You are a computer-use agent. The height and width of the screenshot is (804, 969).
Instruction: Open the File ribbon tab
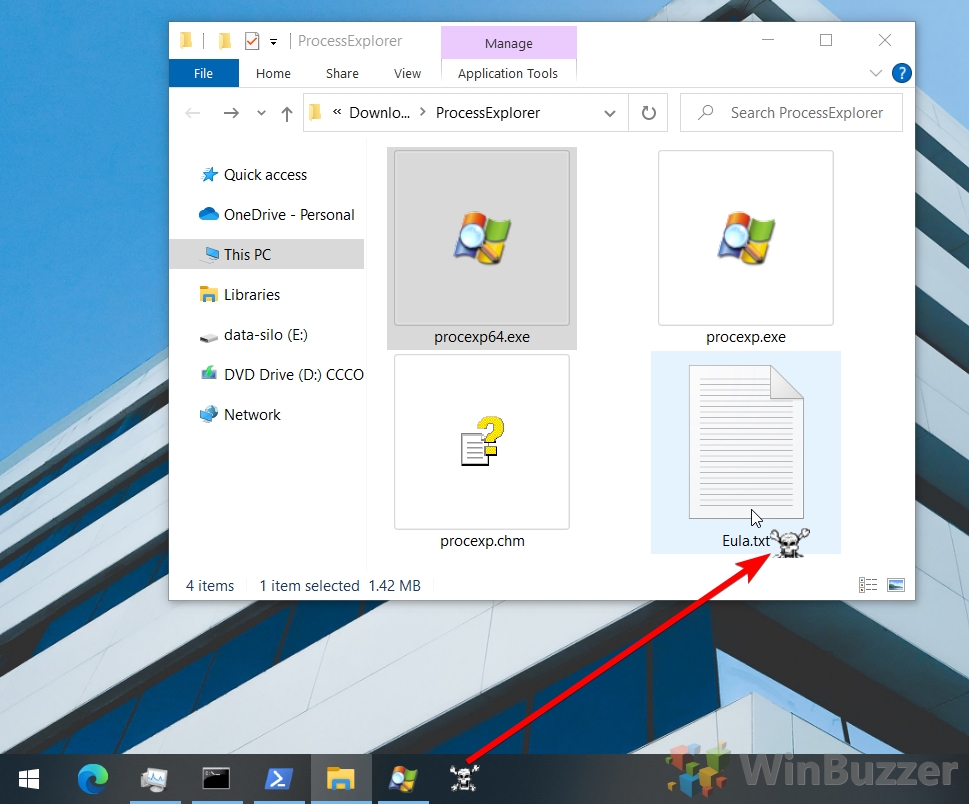coord(203,74)
